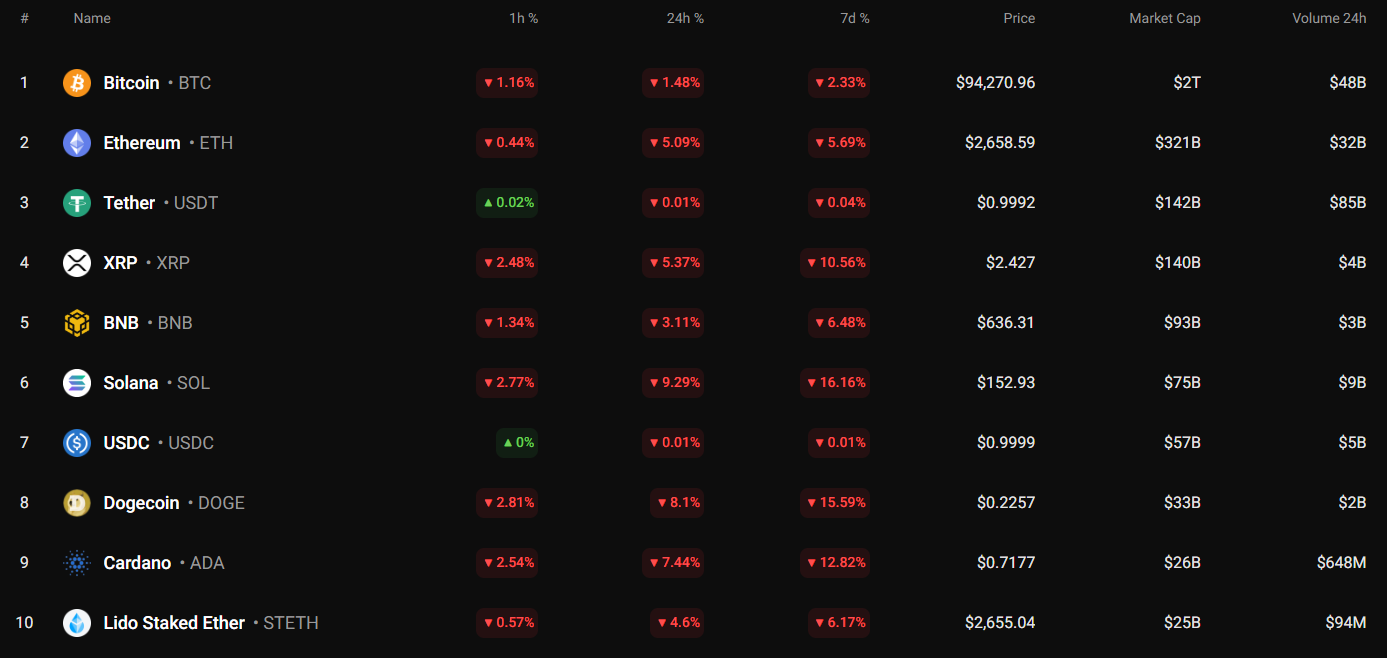Click Solana's 7d change badge showing 16.16%
The width and height of the screenshot is (1387, 658).
[835, 383]
